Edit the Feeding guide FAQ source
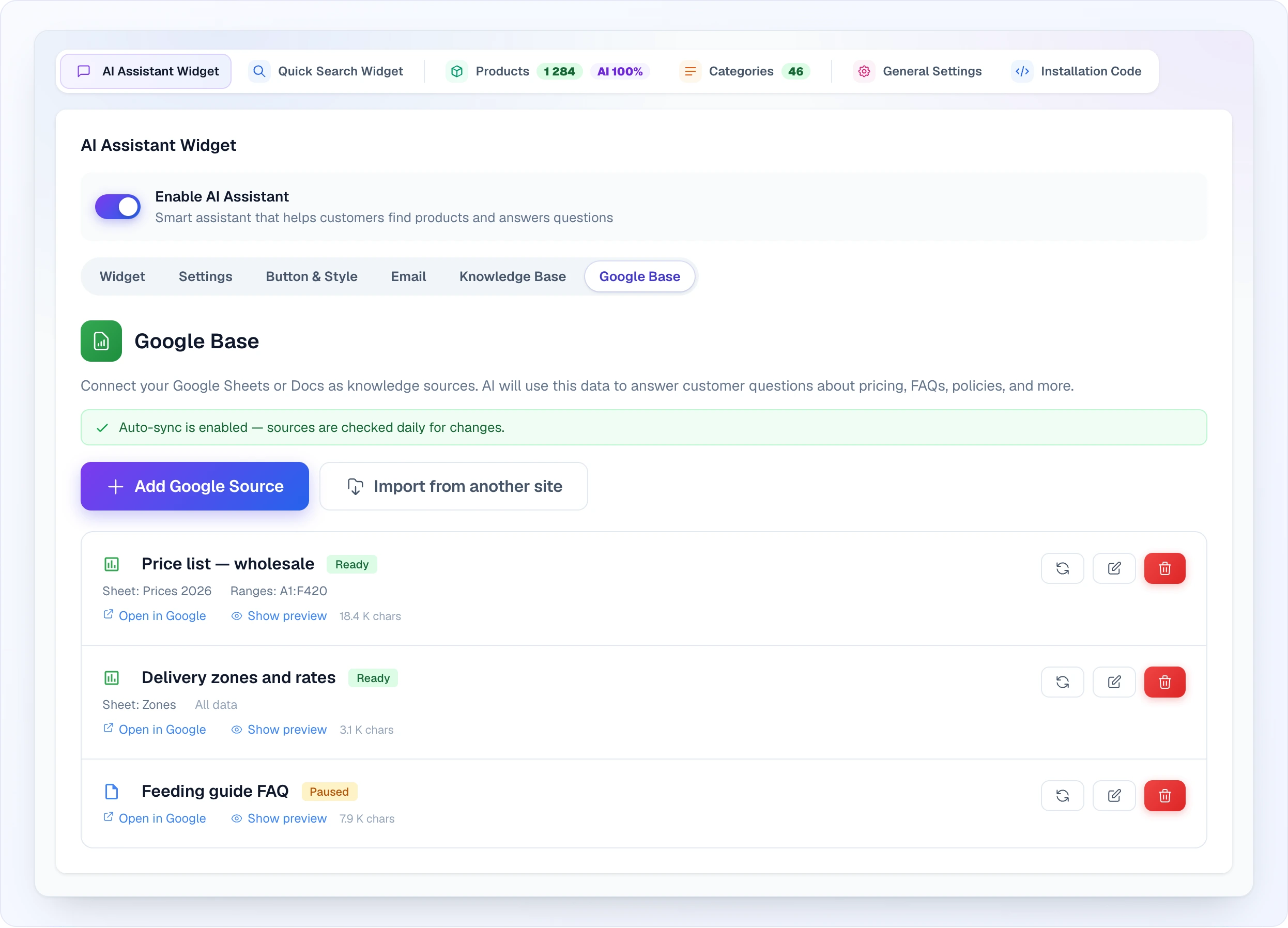Screen dimensions: 1288x928 coord(1114,796)
